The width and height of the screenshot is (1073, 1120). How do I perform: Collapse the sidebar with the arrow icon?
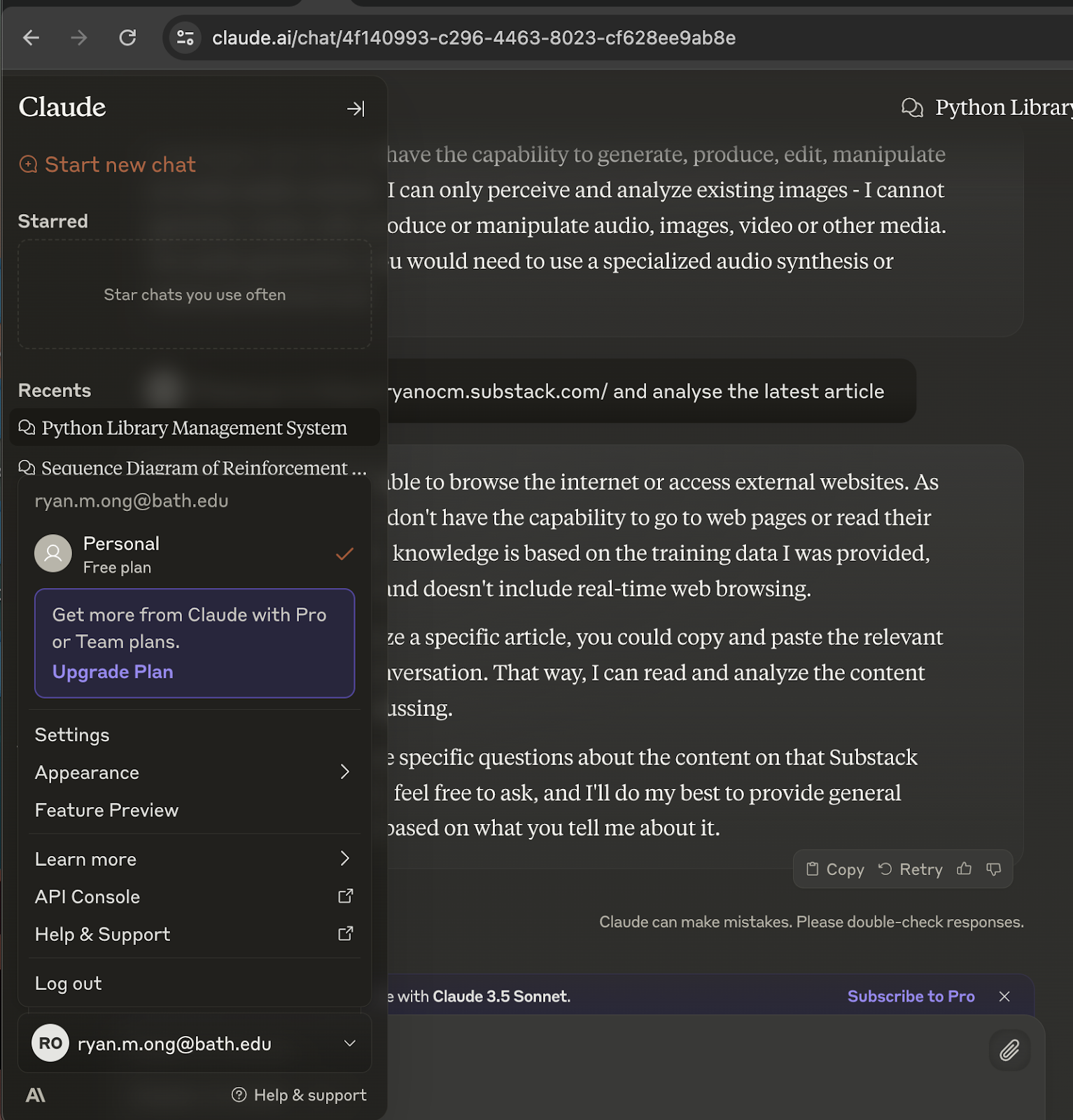(x=356, y=108)
